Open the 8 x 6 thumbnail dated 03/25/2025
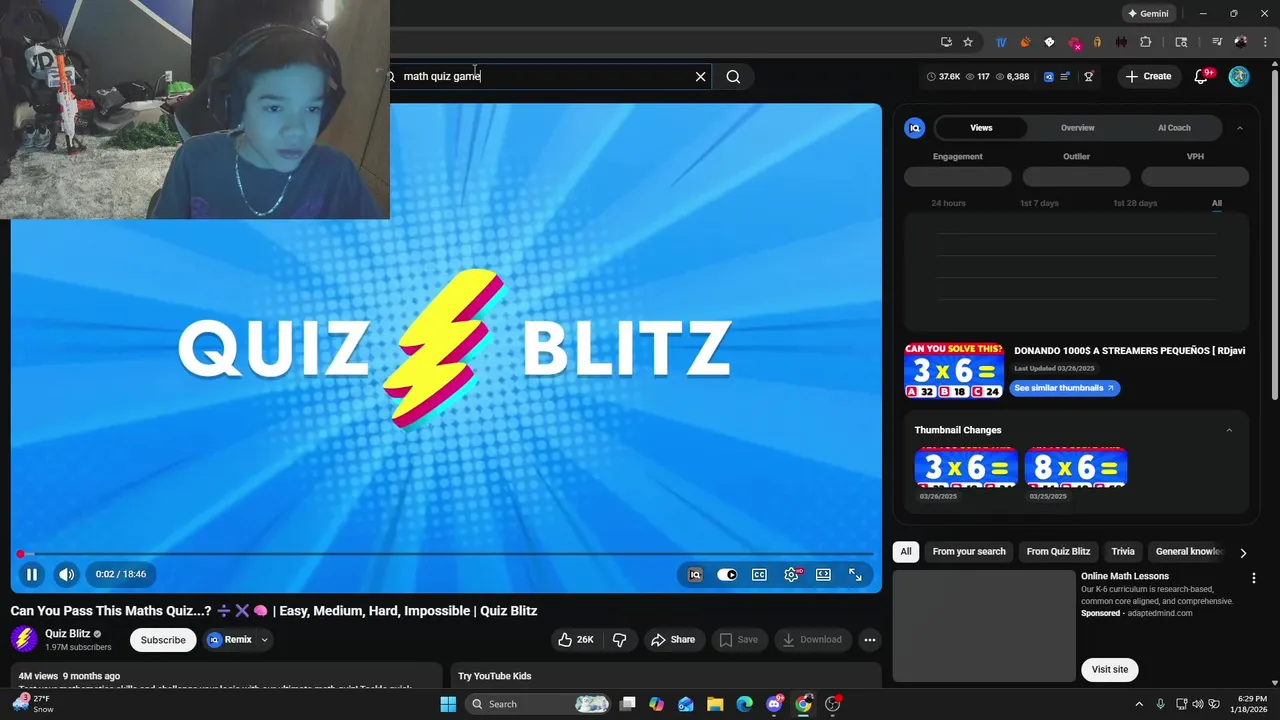Screen dimensions: 1280x720 1076,468
